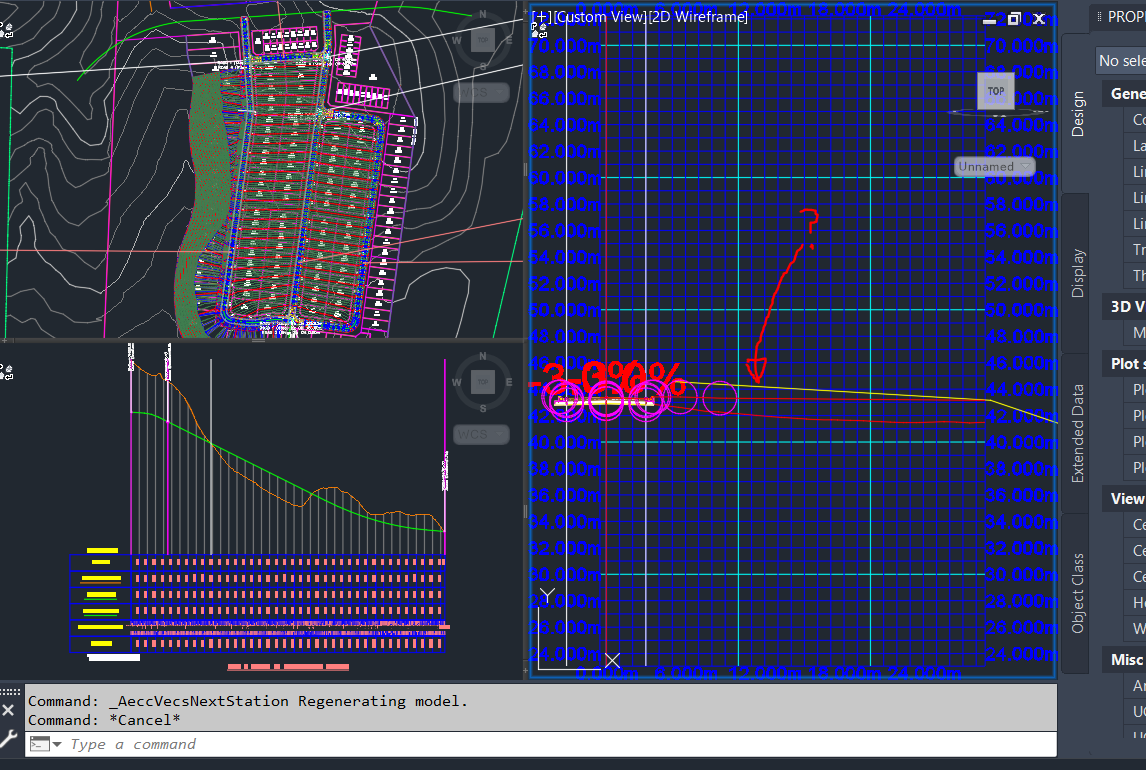Open the 'Unnamed' named view dropdown
Screen dimensions: 1146x770
(x=995, y=166)
